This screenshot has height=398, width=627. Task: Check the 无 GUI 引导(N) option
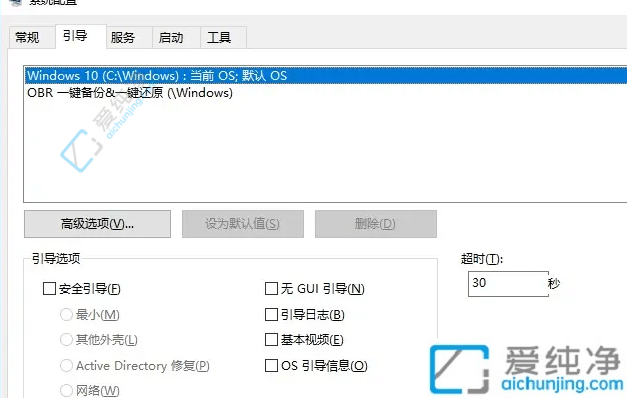272,288
